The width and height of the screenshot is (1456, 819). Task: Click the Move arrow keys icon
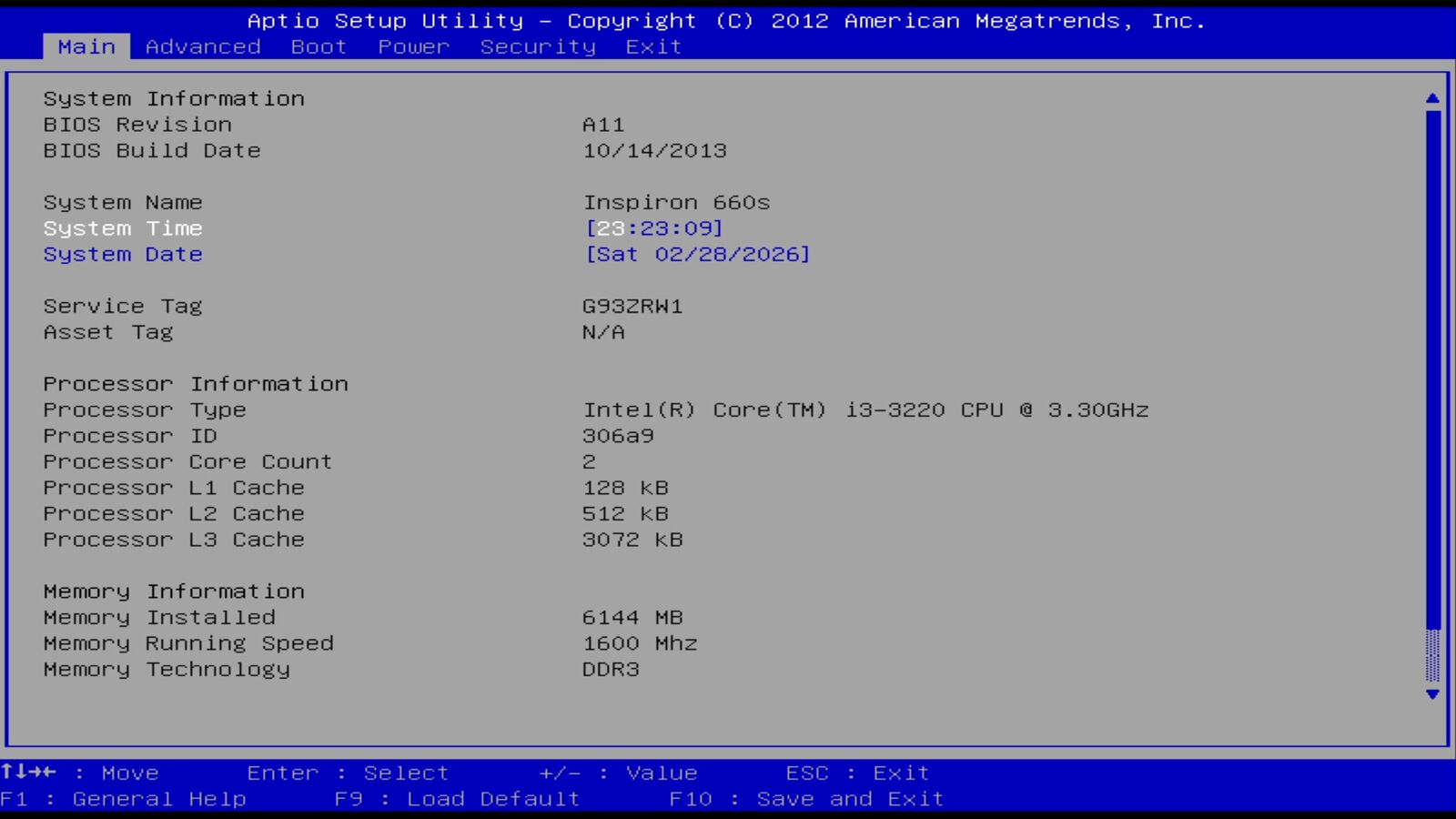pos(28,773)
